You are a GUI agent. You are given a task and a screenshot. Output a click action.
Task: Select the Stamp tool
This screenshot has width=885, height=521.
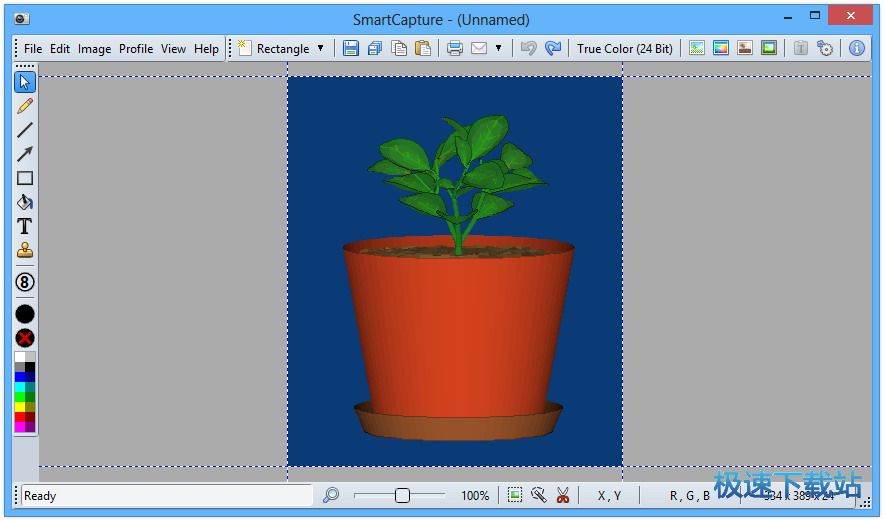tap(25, 250)
